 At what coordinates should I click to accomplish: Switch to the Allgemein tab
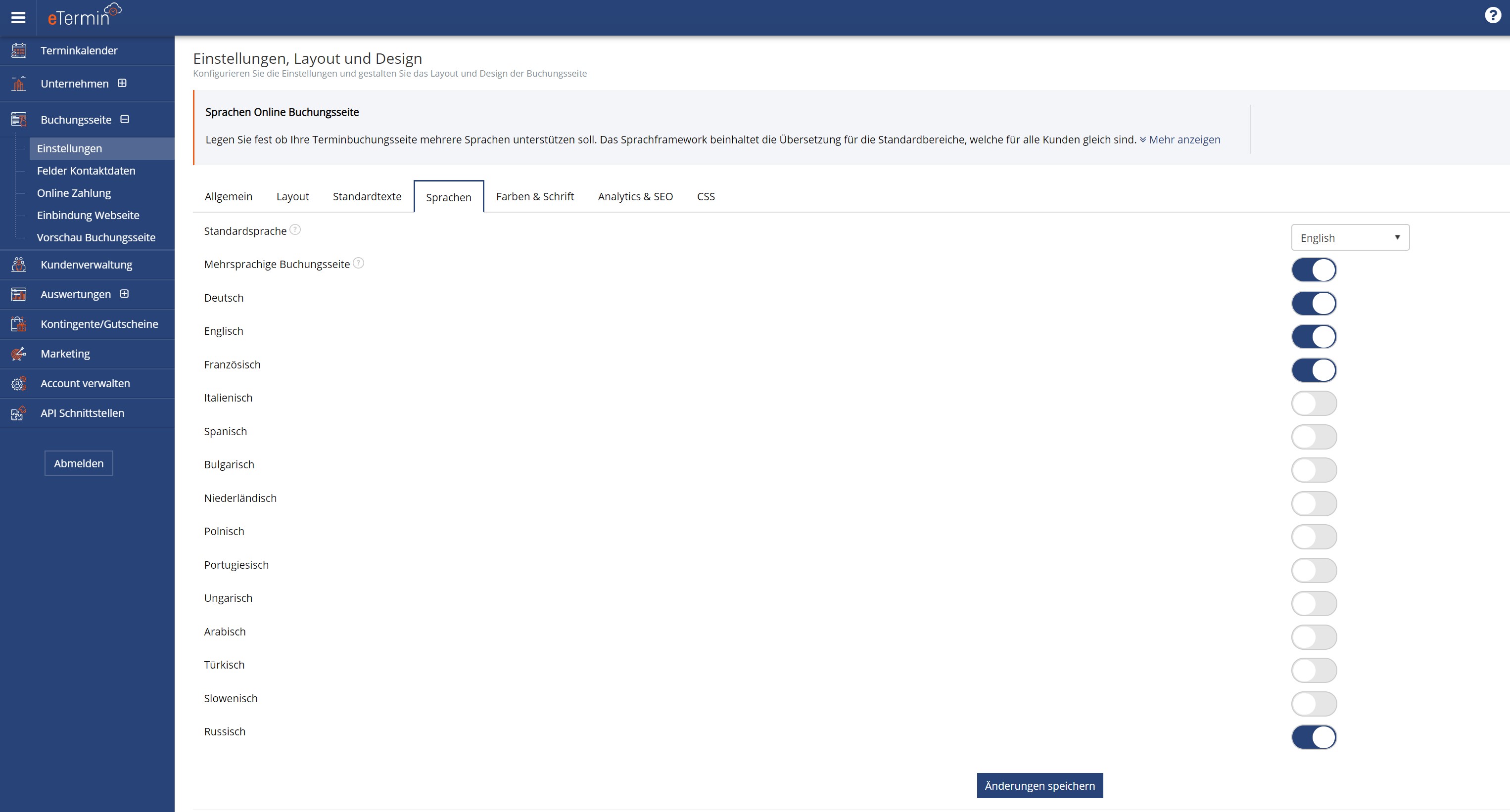tap(229, 196)
